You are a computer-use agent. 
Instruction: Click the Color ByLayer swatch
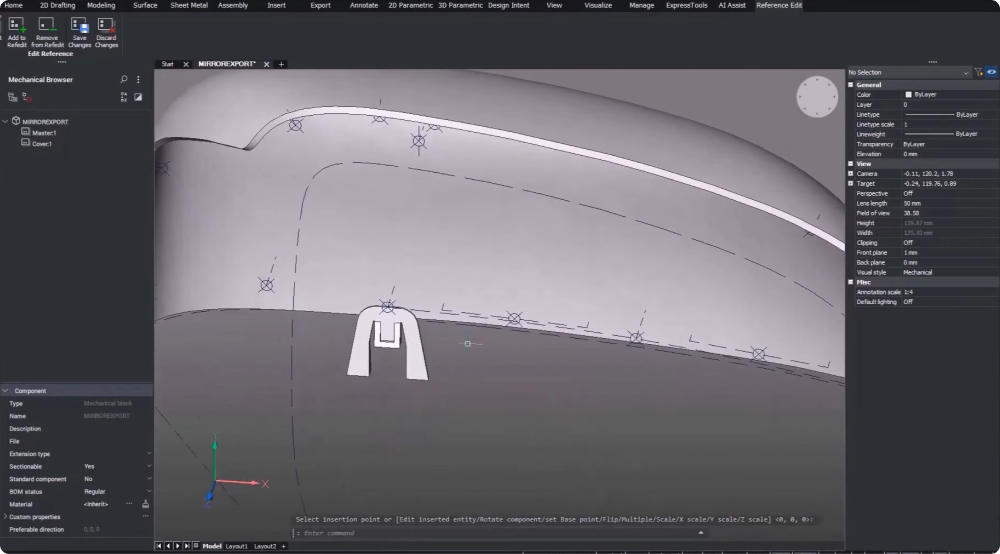tap(908, 94)
